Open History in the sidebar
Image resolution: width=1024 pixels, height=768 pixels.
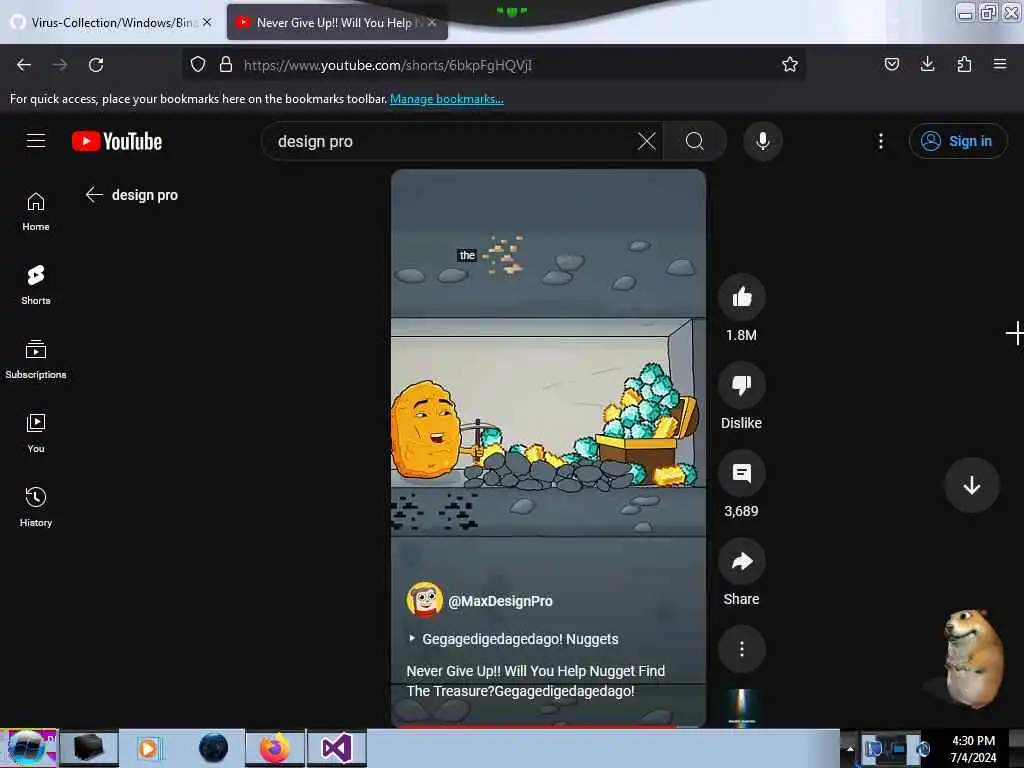tap(36, 507)
